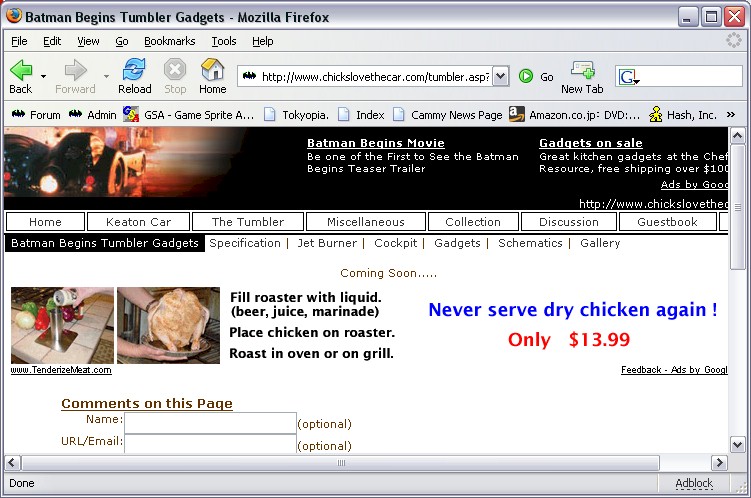This screenshot has width=751, height=498.
Task: Open the Back history dropdown arrow
Action: pyautogui.click(x=44, y=76)
